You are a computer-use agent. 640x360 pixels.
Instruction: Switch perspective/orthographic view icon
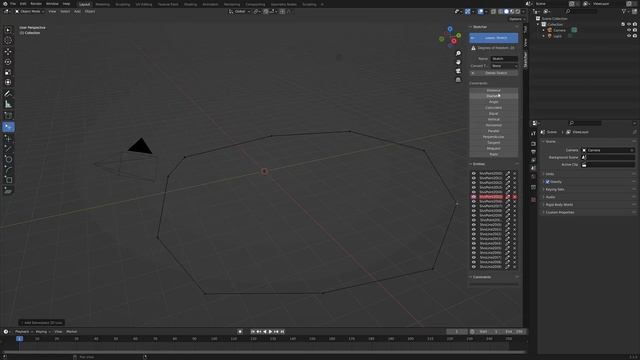(x=458, y=80)
